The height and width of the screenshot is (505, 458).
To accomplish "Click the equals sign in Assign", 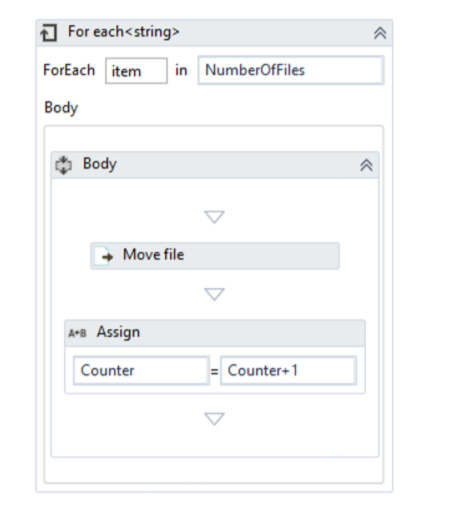I will (214, 371).
